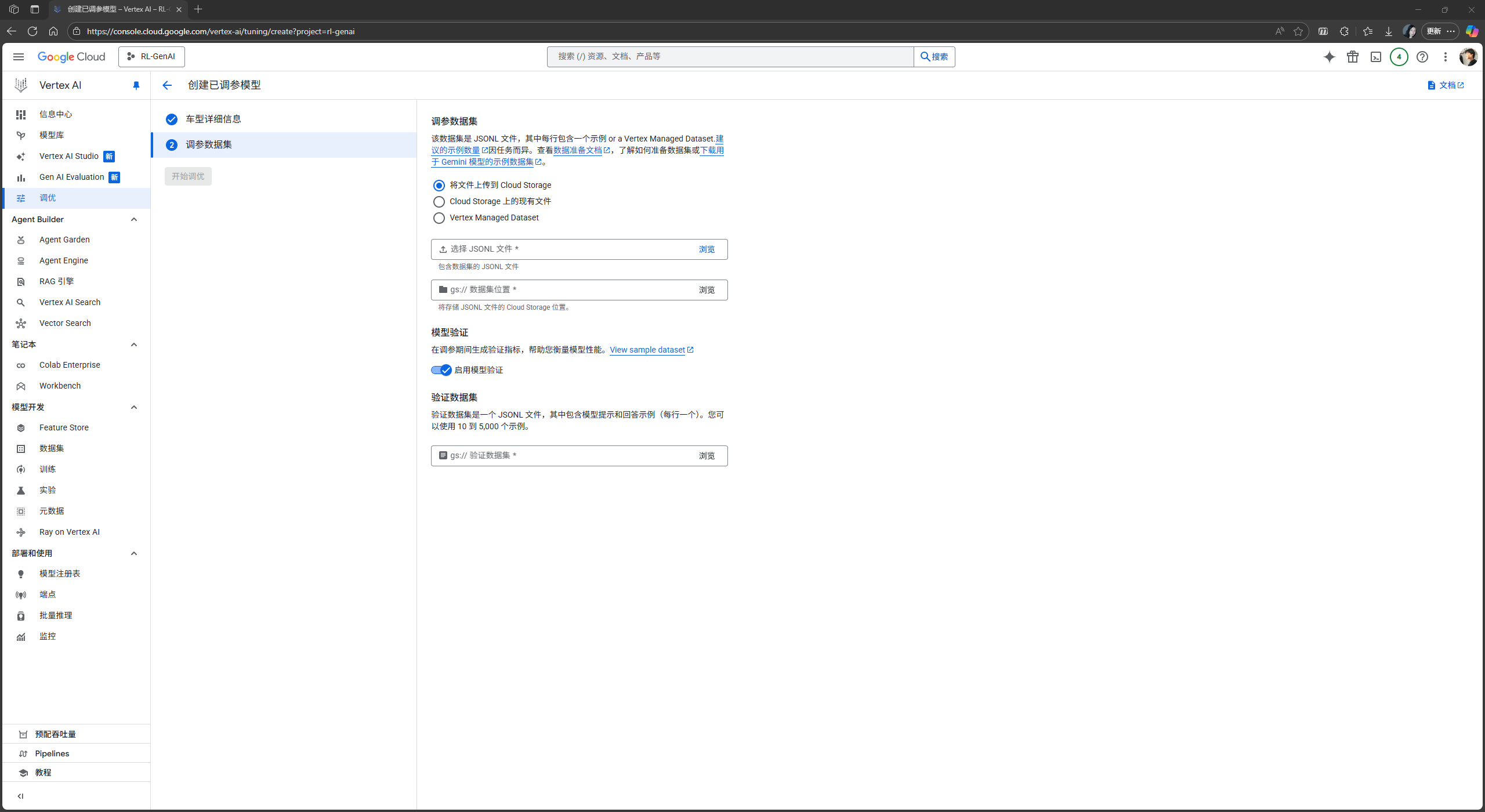Open the three-dot settings menu in header
Image resolution: width=1485 pixels, height=812 pixels.
coord(1445,56)
